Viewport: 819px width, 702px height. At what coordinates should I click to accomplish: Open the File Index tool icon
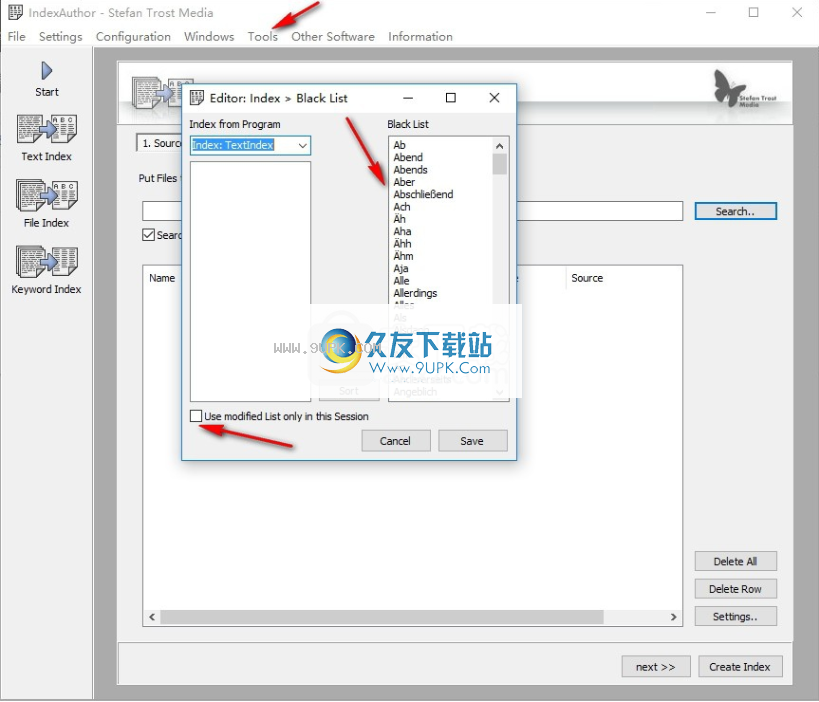tap(46, 195)
